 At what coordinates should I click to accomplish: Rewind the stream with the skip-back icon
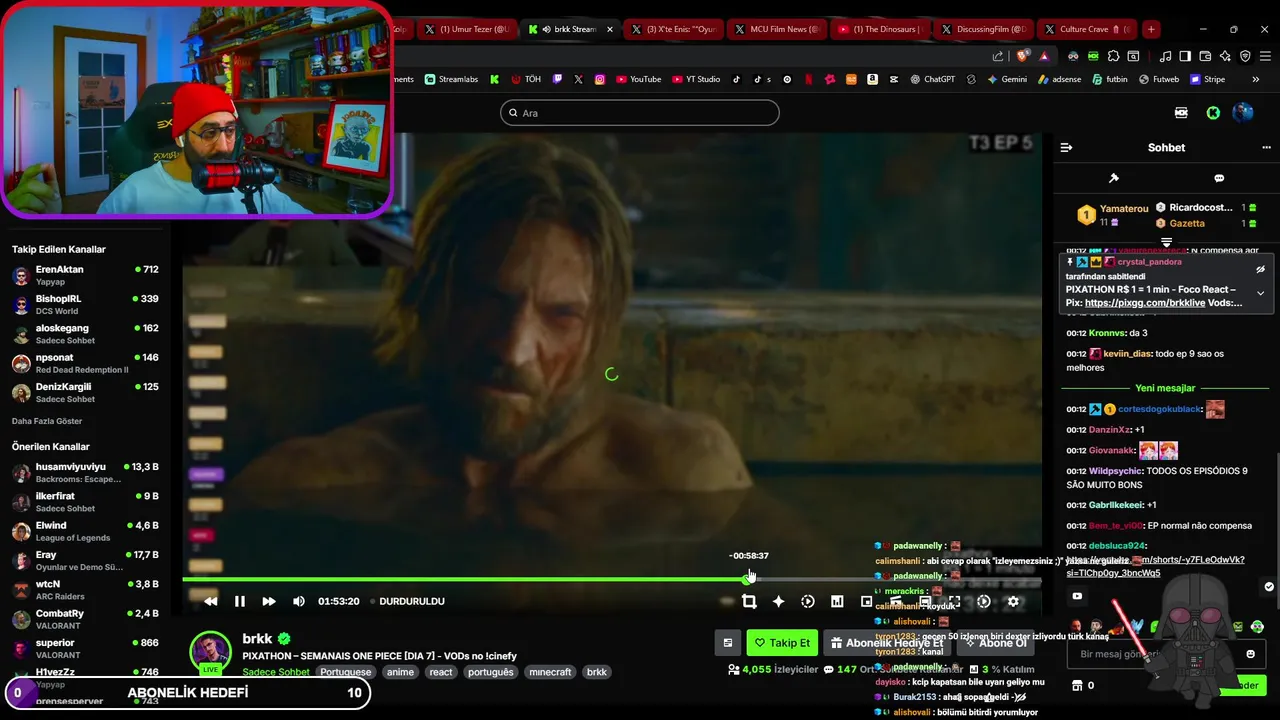click(x=210, y=601)
